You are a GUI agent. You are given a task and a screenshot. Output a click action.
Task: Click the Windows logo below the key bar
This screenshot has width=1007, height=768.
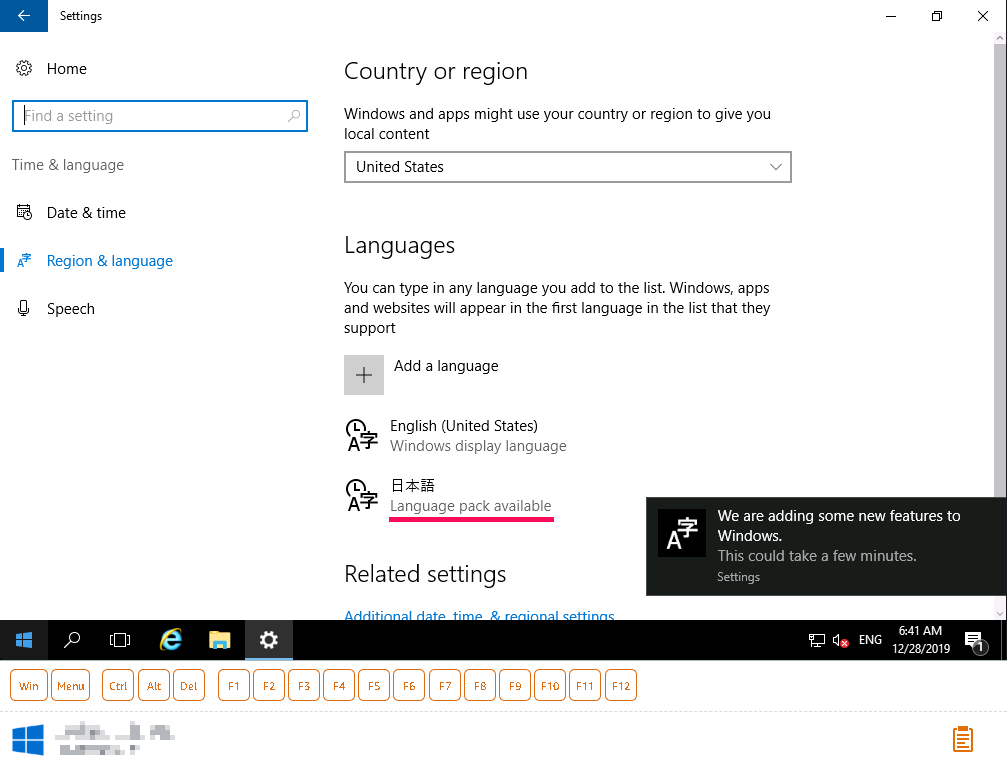coord(28,740)
